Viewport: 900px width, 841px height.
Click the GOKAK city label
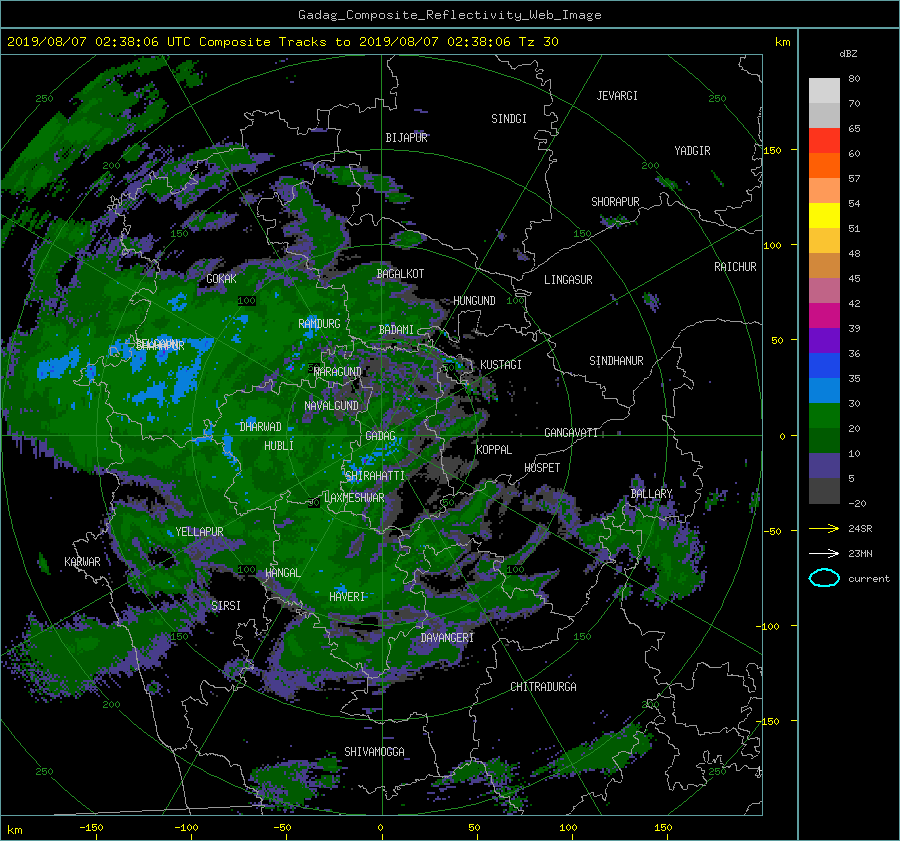[221, 279]
